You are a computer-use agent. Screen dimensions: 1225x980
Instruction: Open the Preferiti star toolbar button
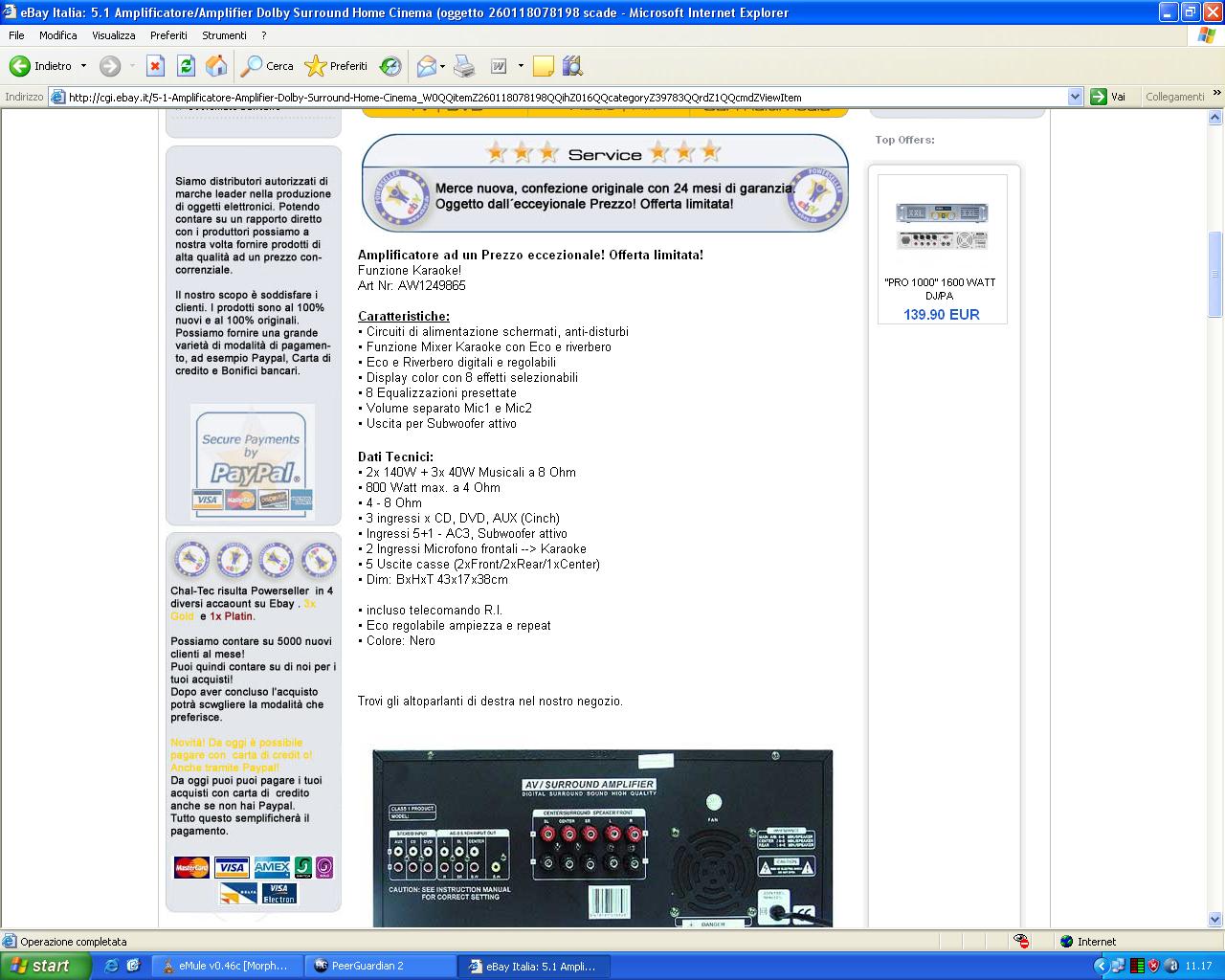point(336,66)
